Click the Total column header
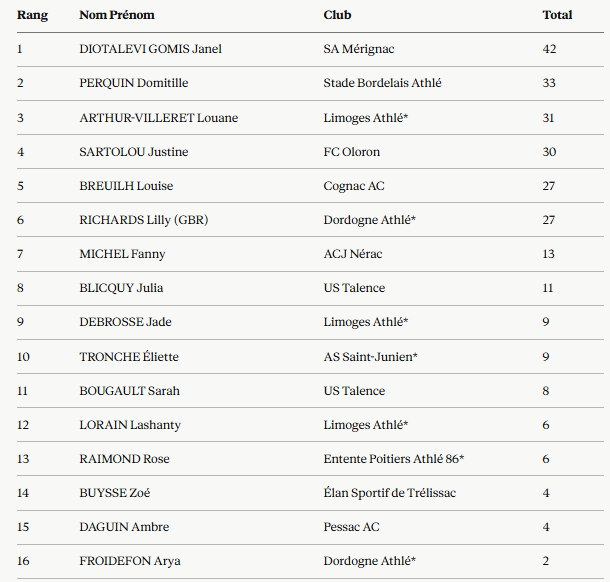610x582 pixels. point(557,15)
